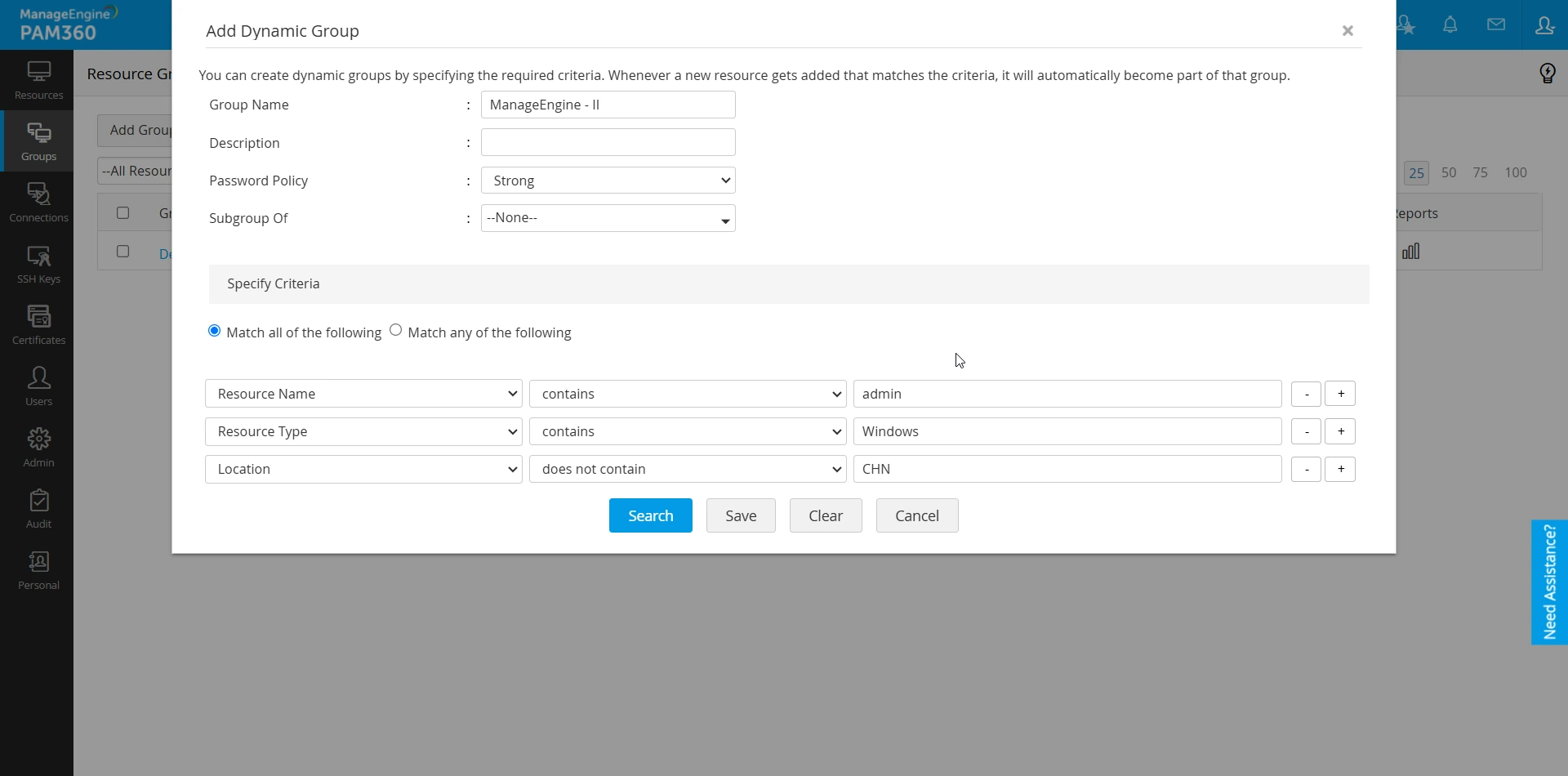Open the mail icon in top bar
The width and height of the screenshot is (1568, 776).
click(x=1497, y=25)
